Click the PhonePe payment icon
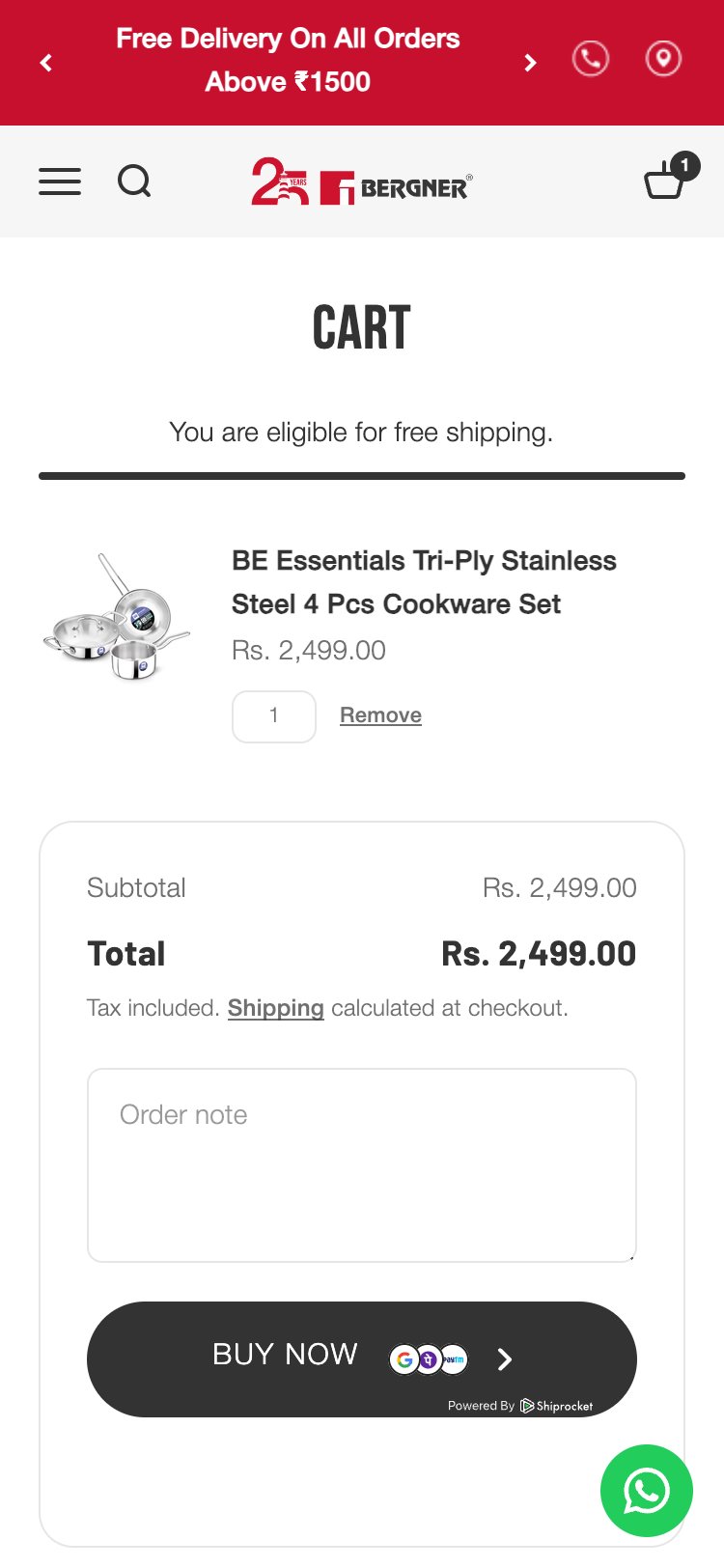The width and height of the screenshot is (724, 1568). 428,1359
